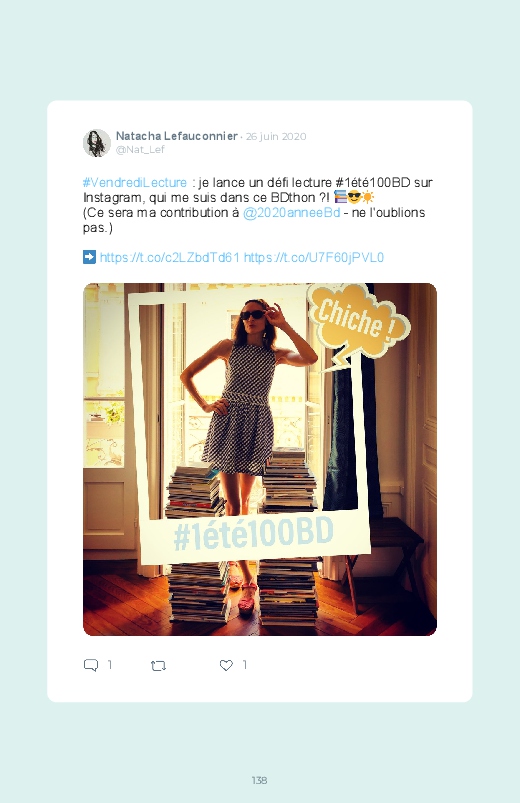Like the tweet with the heart icon
Image resolution: width=520 pixels, height=803 pixels.
tap(226, 665)
